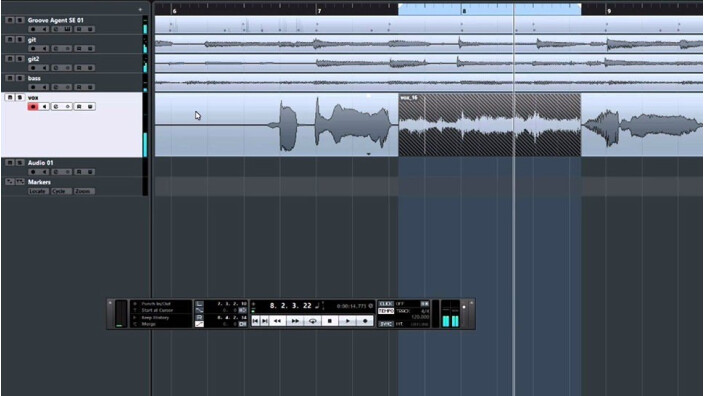
Task: Click the 120.000 tempo value
Action: (x=420, y=317)
